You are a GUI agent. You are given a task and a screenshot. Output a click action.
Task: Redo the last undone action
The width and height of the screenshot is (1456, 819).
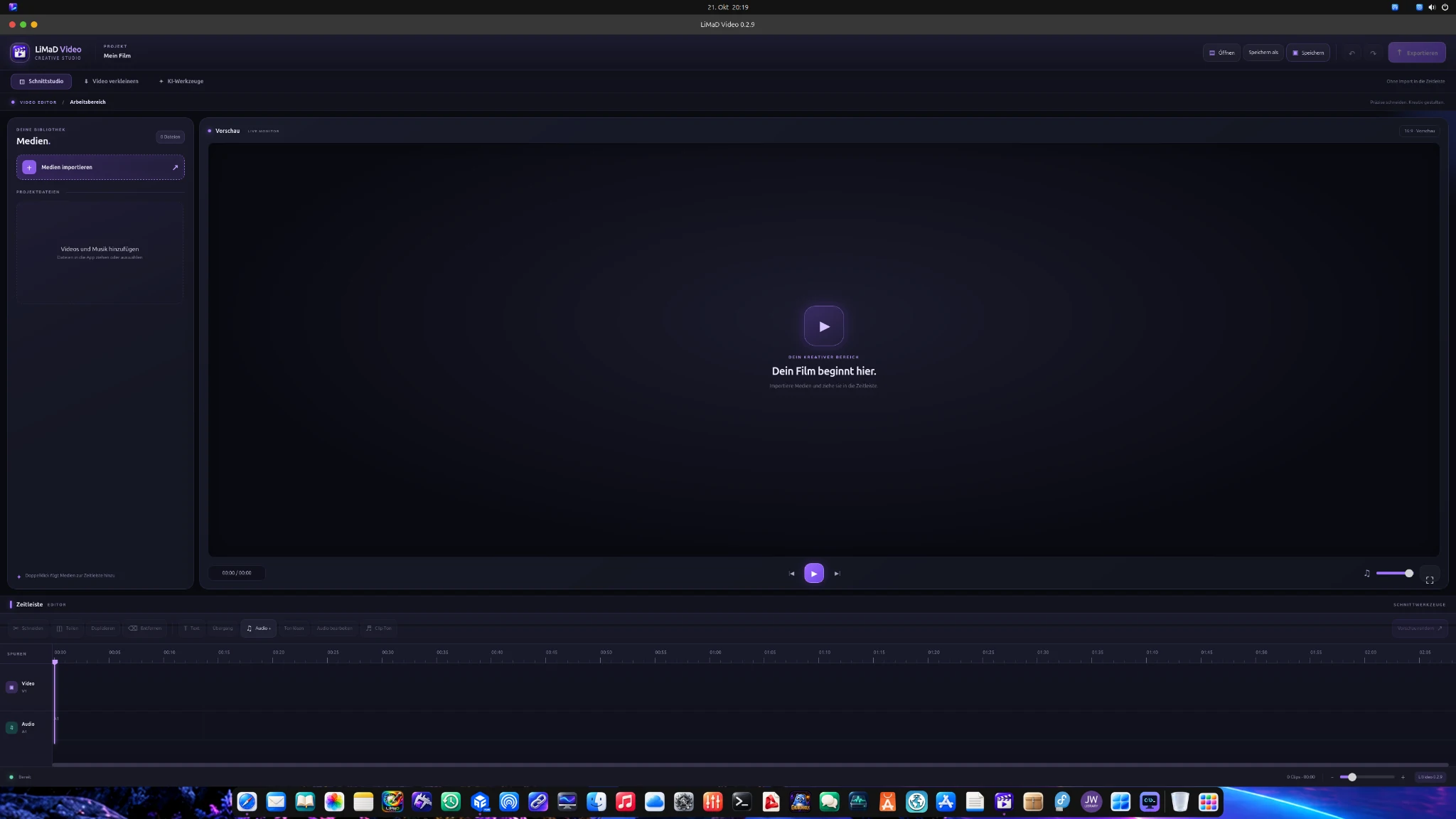[x=1373, y=53]
